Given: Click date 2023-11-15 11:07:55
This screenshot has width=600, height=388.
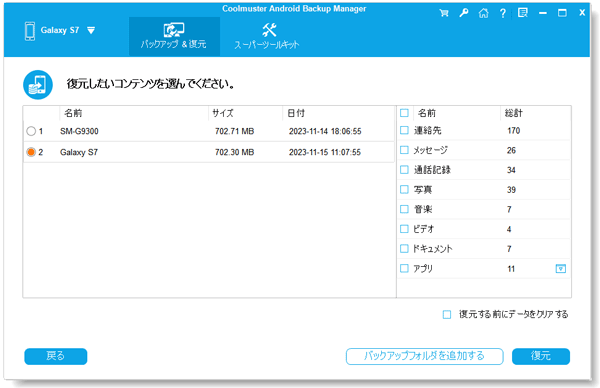Looking at the screenshot, I should [325, 152].
